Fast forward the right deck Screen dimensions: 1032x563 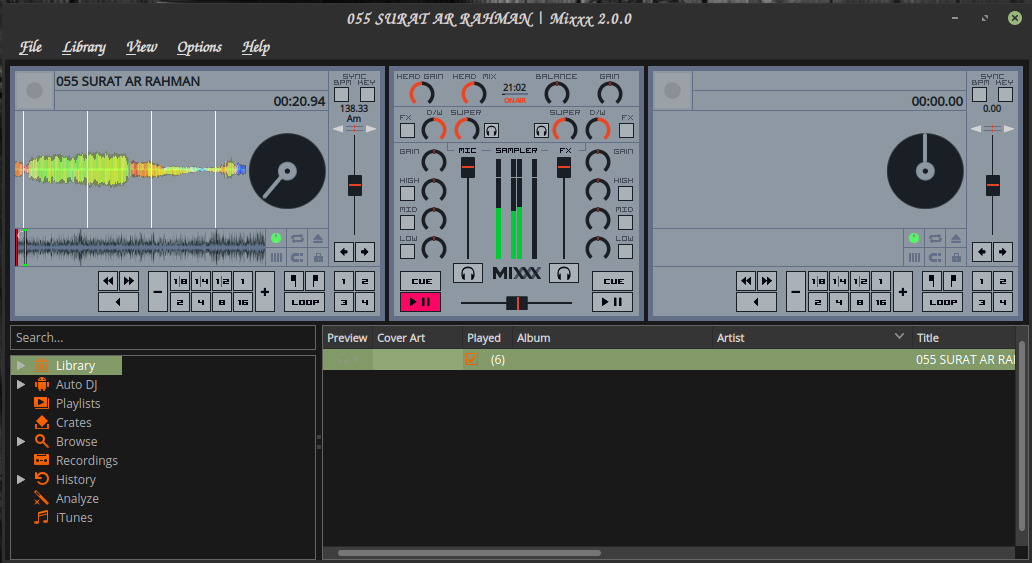767,281
